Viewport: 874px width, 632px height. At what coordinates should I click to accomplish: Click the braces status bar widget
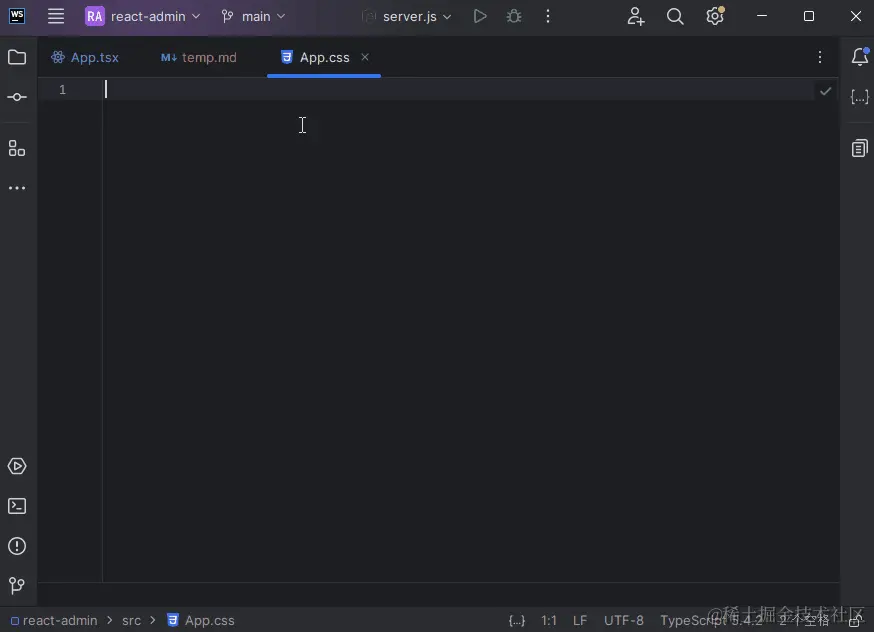pyautogui.click(x=517, y=620)
